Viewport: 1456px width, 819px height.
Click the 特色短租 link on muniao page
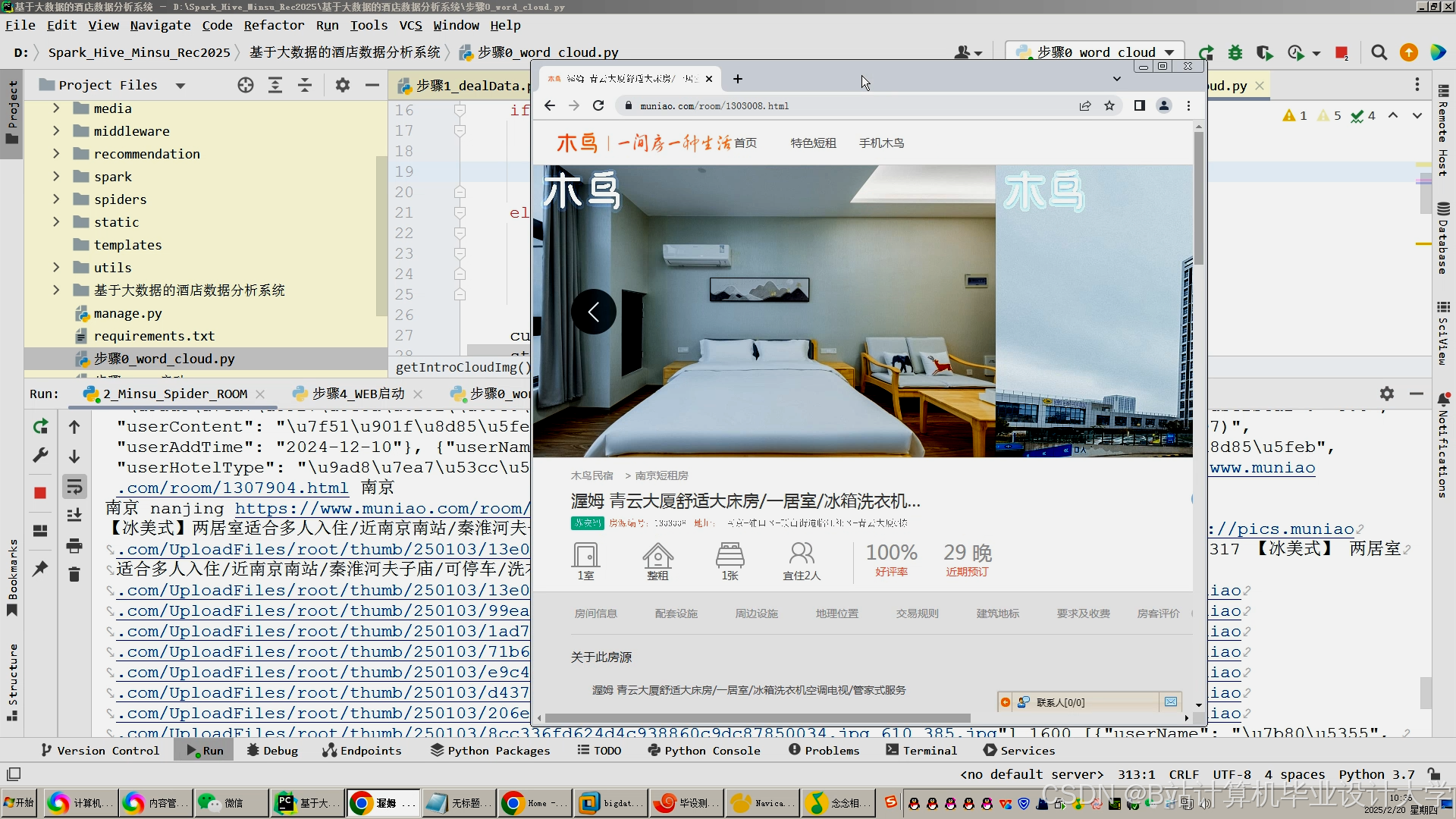pos(813,143)
